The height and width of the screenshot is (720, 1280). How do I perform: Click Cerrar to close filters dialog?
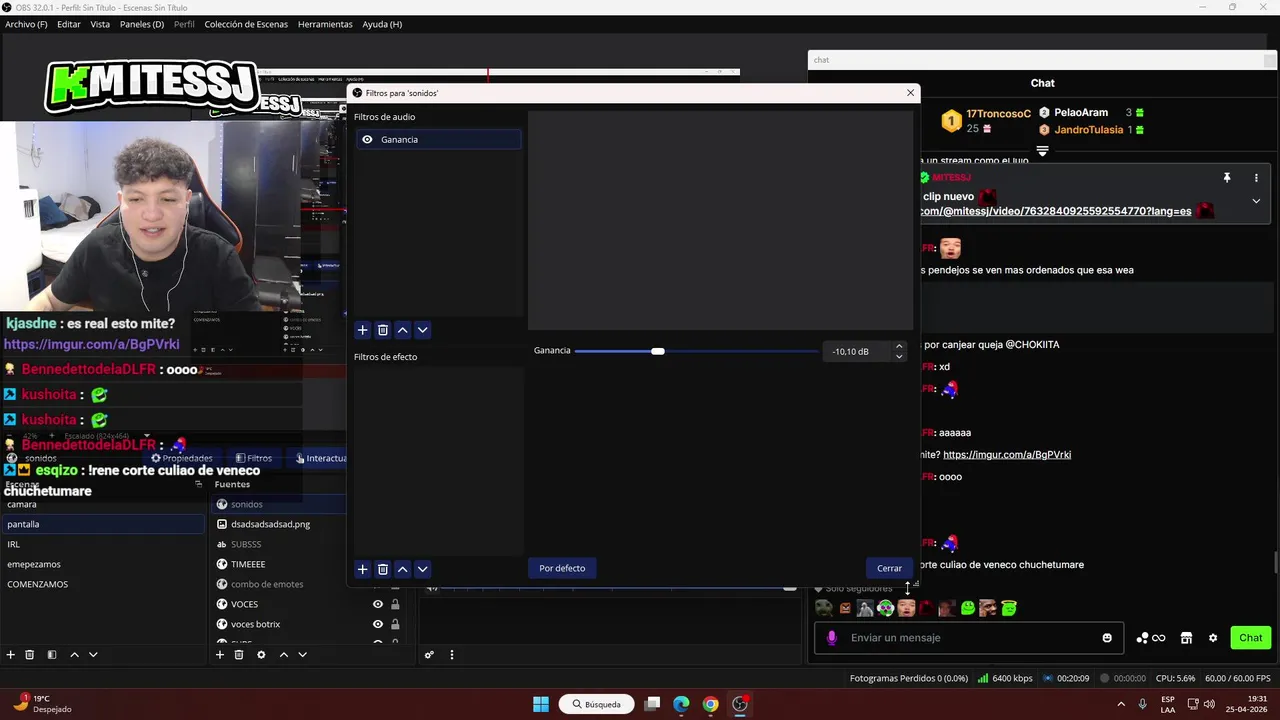coord(889,568)
